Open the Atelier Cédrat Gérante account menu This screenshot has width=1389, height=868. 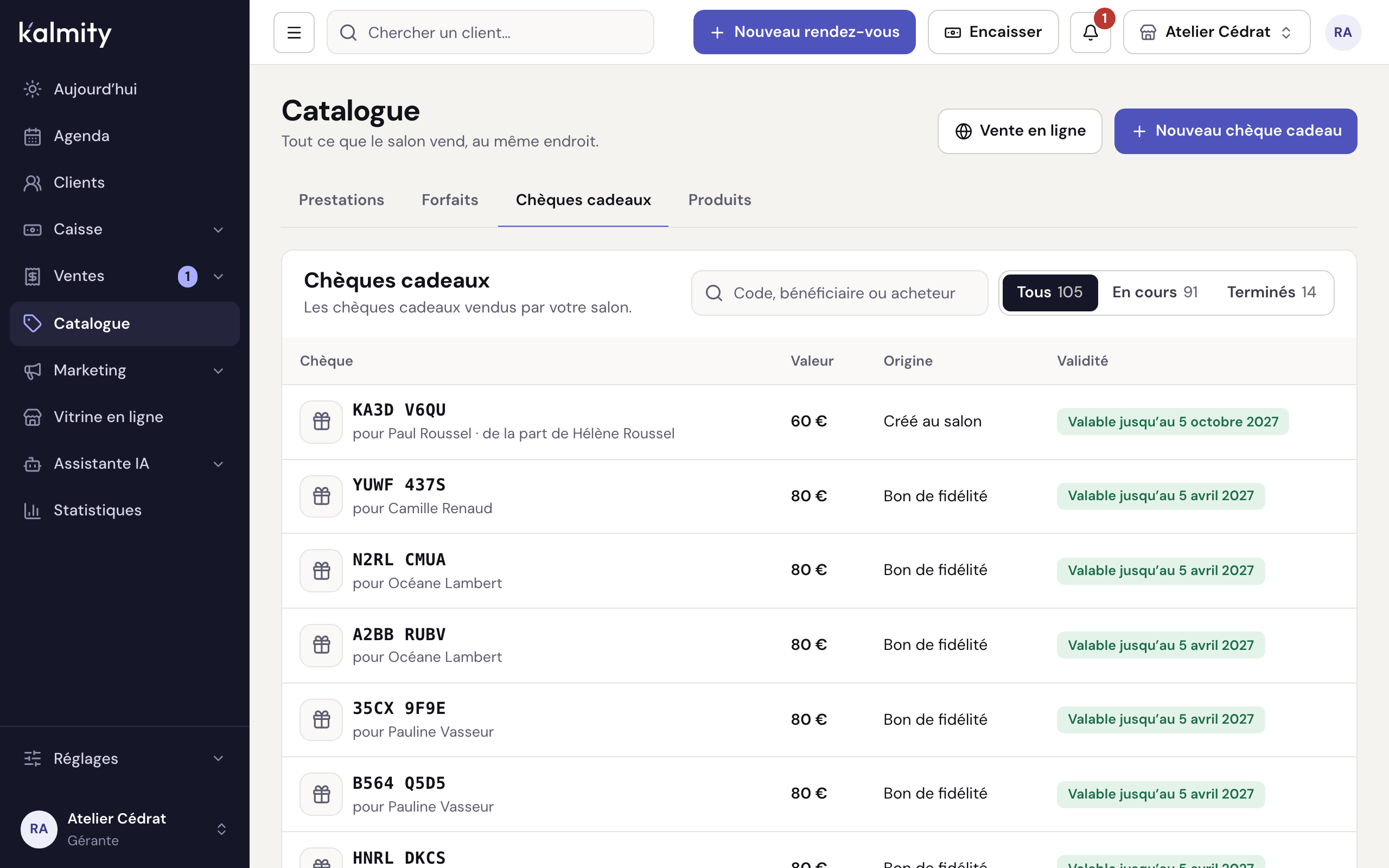click(x=125, y=829)
